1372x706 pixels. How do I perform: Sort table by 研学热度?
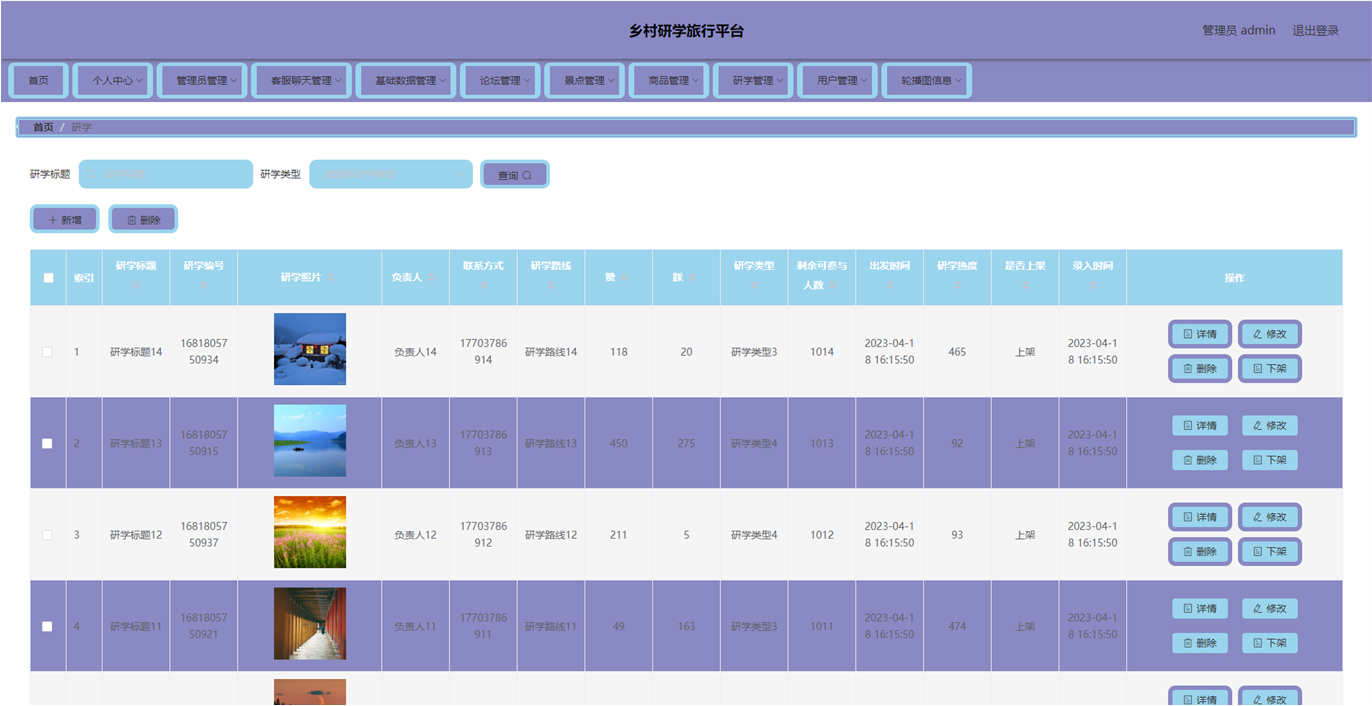[957, 286]
